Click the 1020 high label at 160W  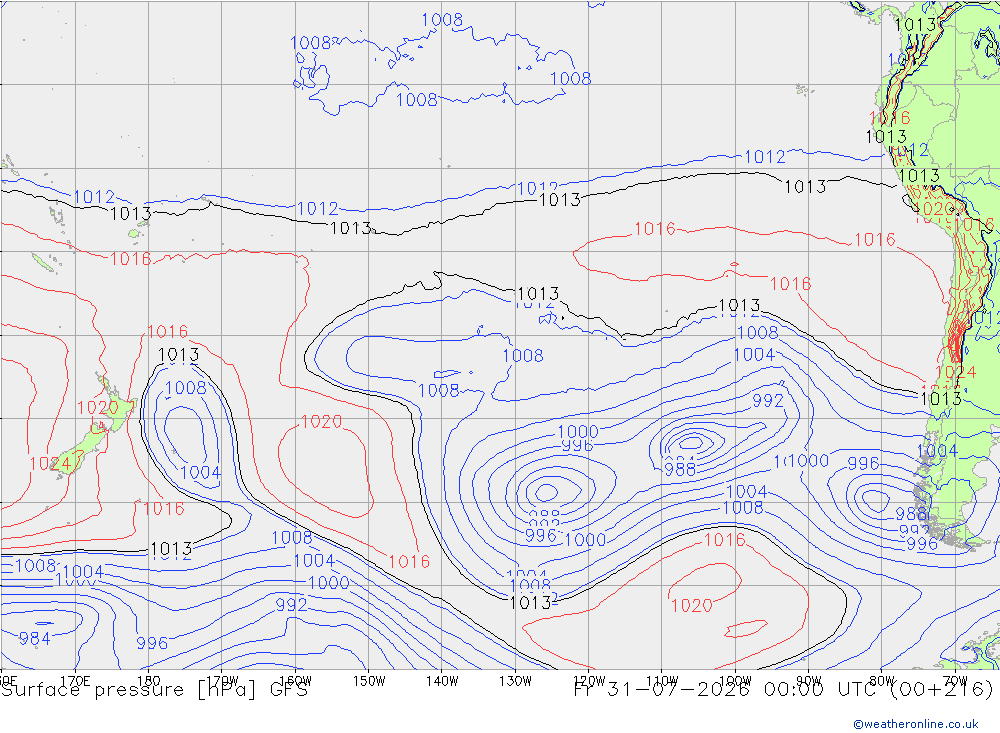coord(321,422)
